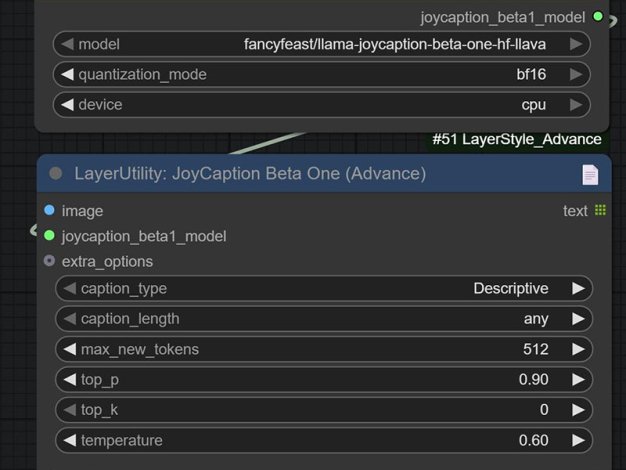Click previous arrow on model field
The height and width of the screenshot is (470, 626).
pos(67,44)
